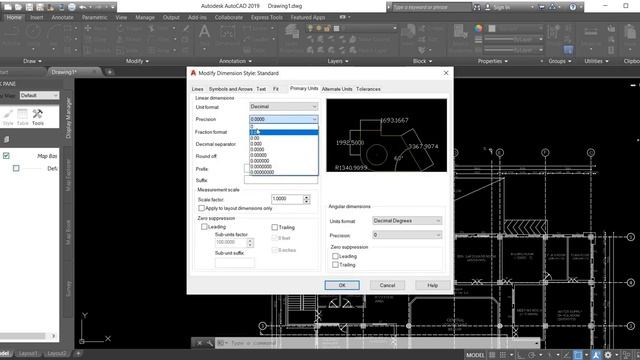Image resolution: width=640 pixels, height=360 pixels.
Task: Choose 0.00000000 from the Precision list
Action: pos(284,172)
